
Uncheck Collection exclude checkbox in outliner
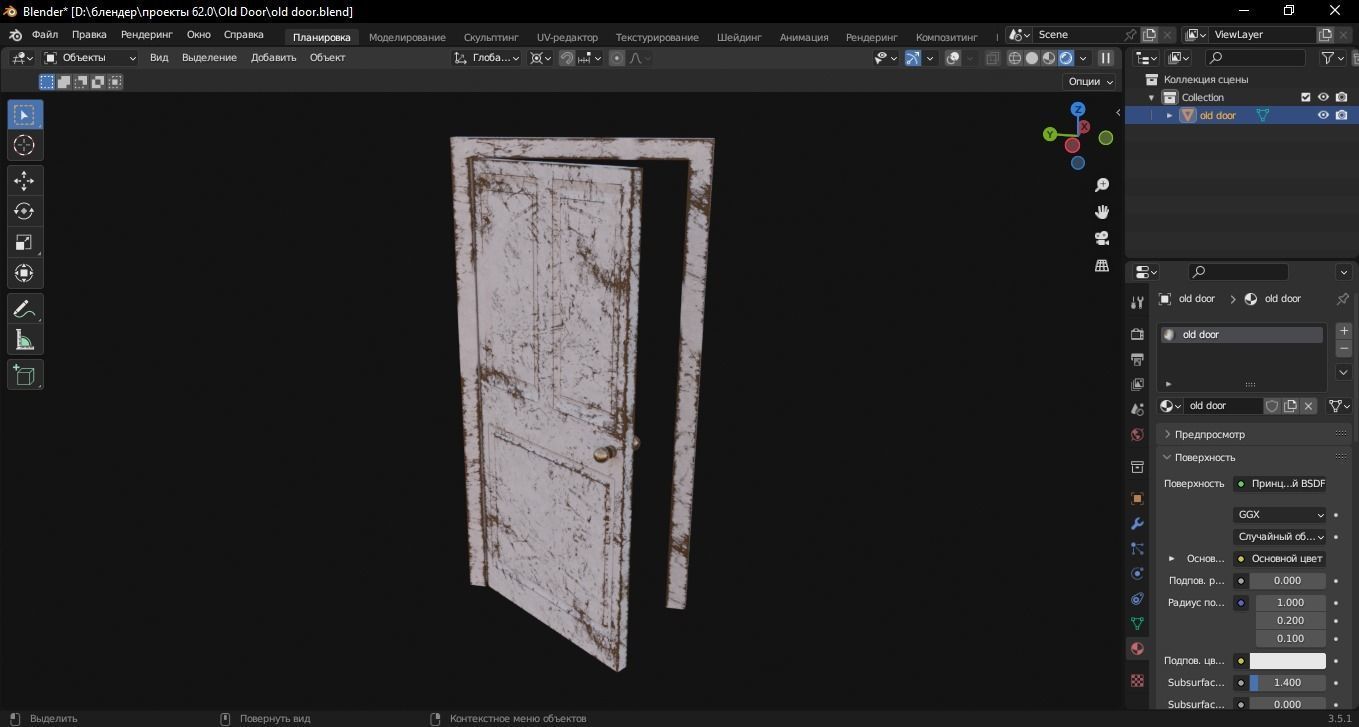pos(1305,97)
